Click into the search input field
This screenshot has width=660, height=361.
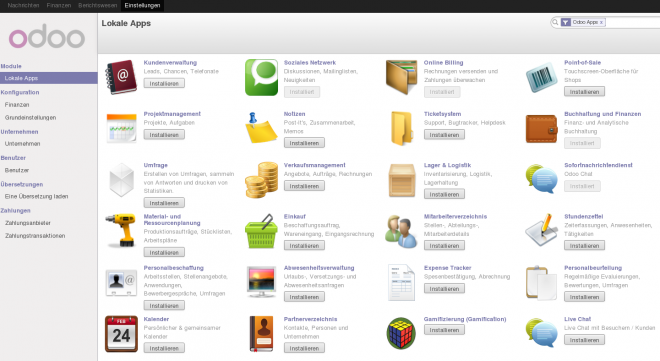click(x=632, y=22)
